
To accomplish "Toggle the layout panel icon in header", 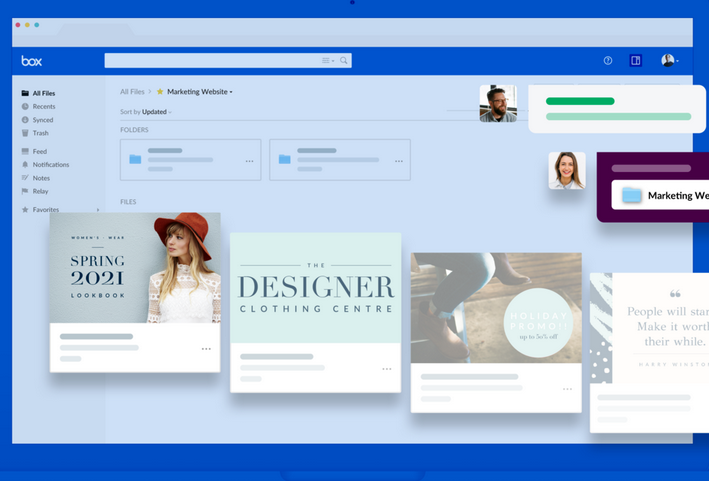I will [635, 61].
